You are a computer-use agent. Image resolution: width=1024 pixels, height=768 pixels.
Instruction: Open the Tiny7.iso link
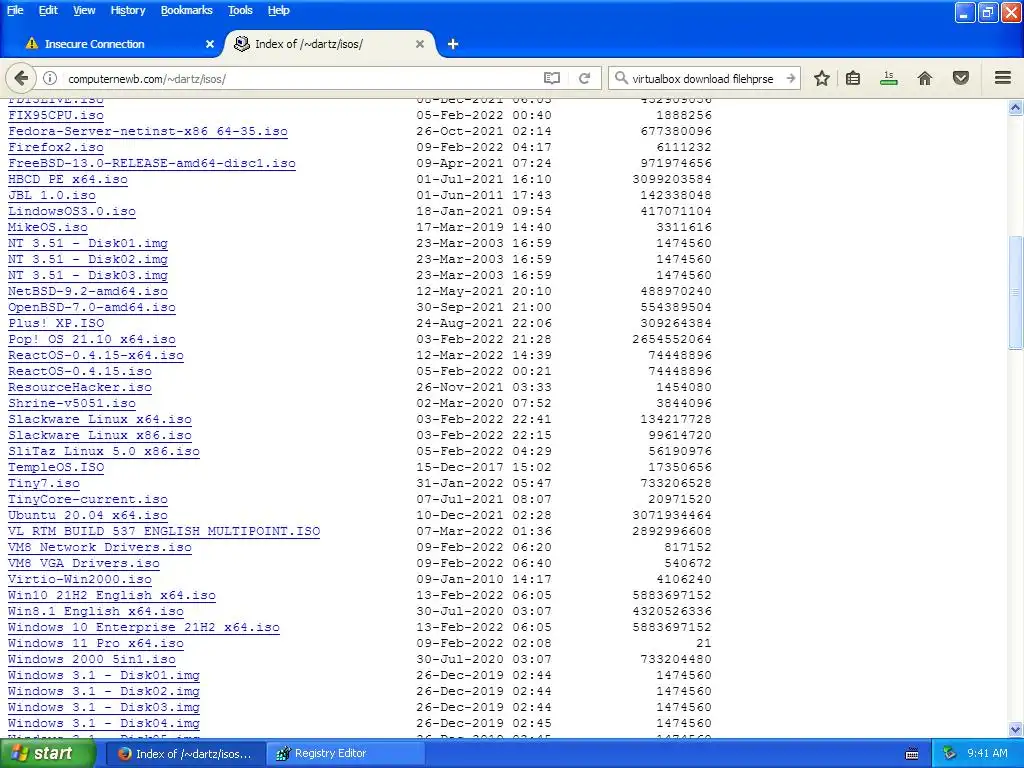(44, 483)
